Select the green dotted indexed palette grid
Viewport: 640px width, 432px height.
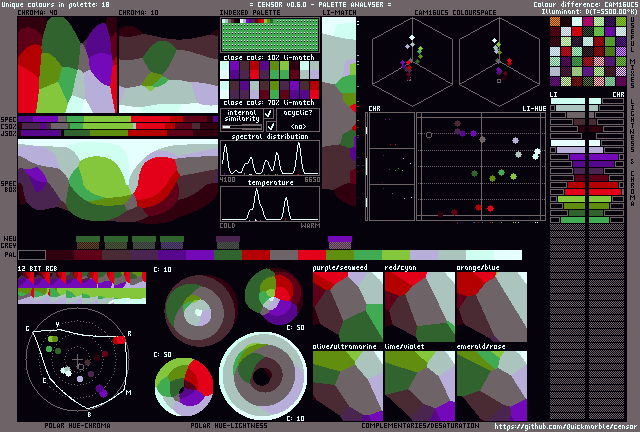coord(270,35)
